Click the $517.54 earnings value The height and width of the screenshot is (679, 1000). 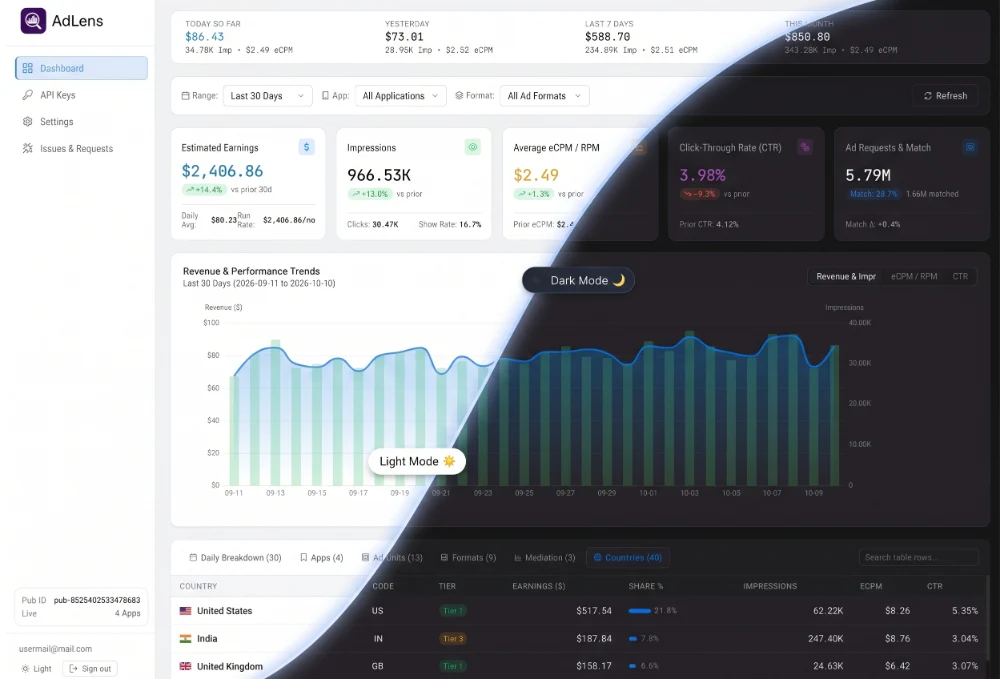pos(594,611)
